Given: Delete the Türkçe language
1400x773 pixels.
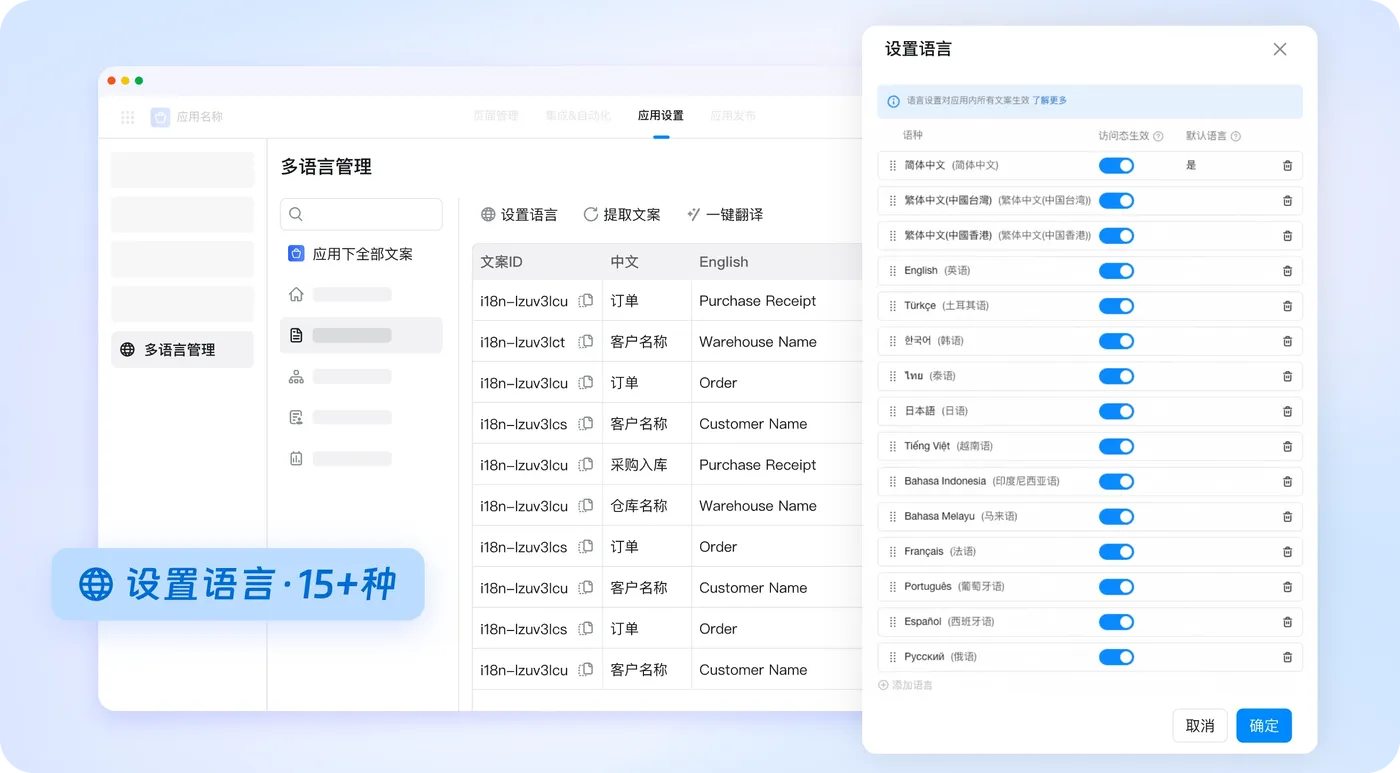Looking at the screenshot, I should click(1287, 306).
